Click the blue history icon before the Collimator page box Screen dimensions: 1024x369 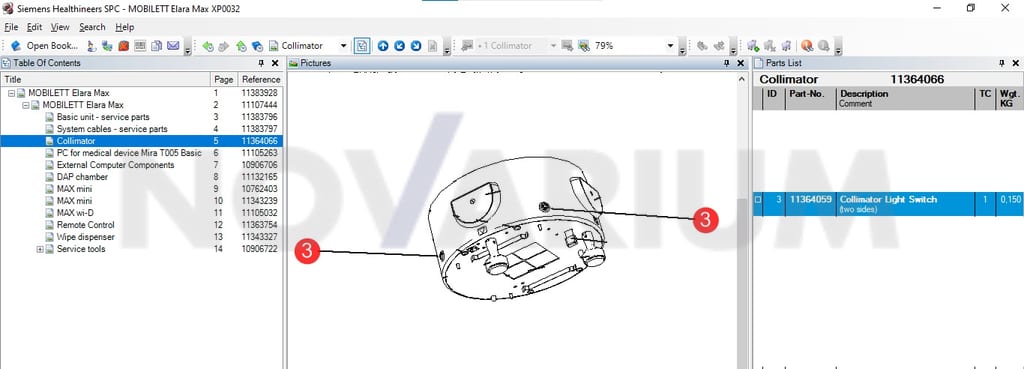[257, 46]
